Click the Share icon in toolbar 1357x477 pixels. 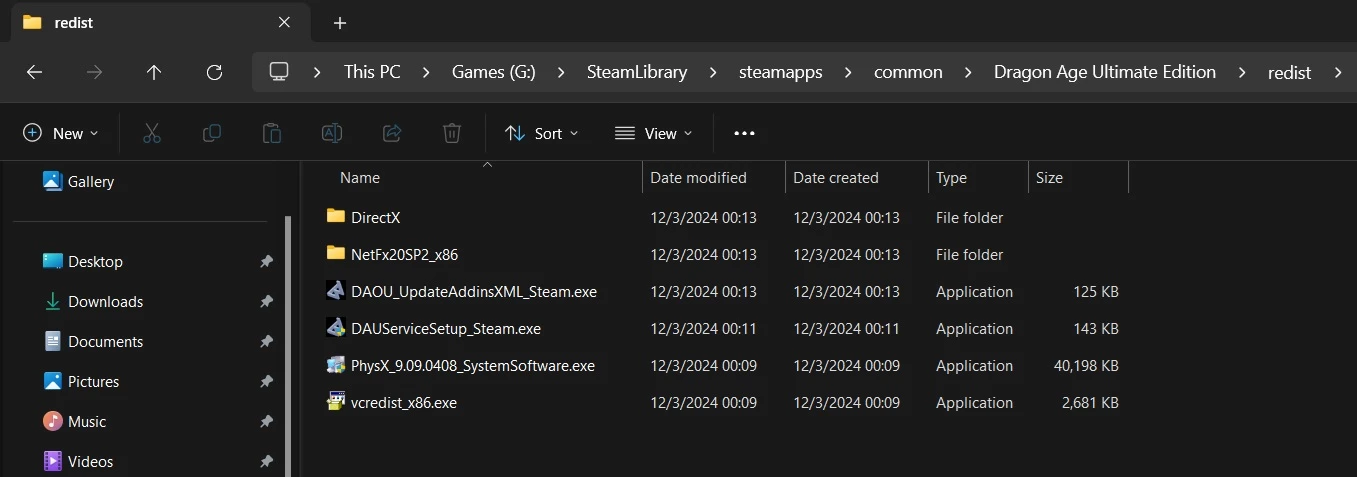click(392, 133)
